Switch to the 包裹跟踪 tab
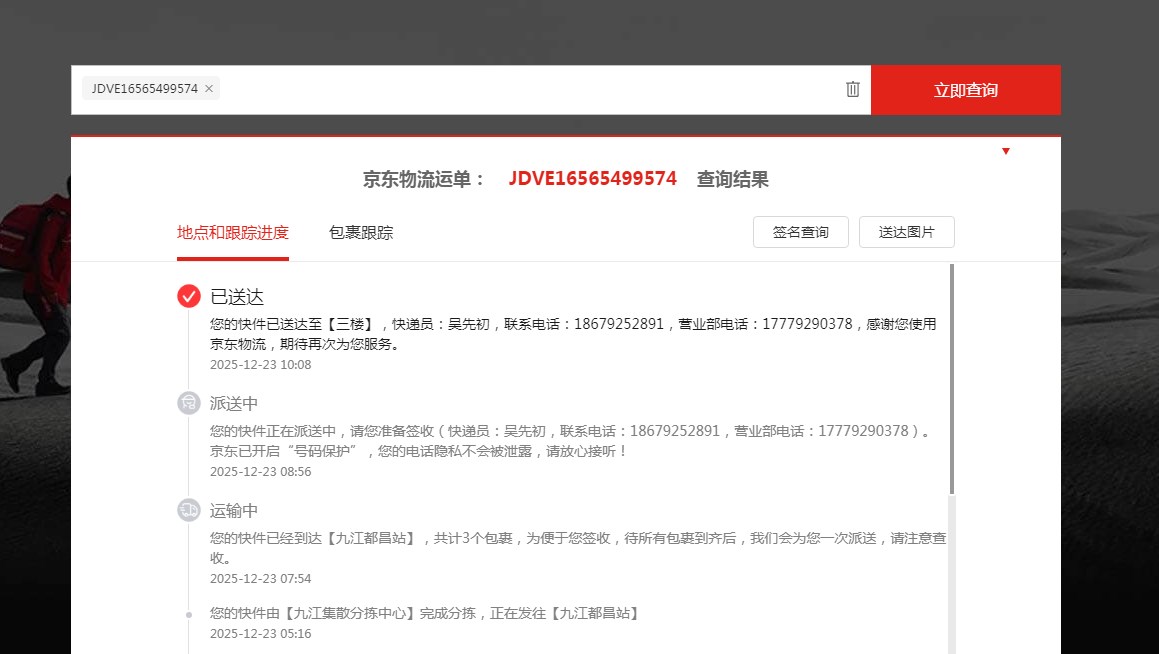The width and height of the screenshot is (1159, 654). coord(360,233)
